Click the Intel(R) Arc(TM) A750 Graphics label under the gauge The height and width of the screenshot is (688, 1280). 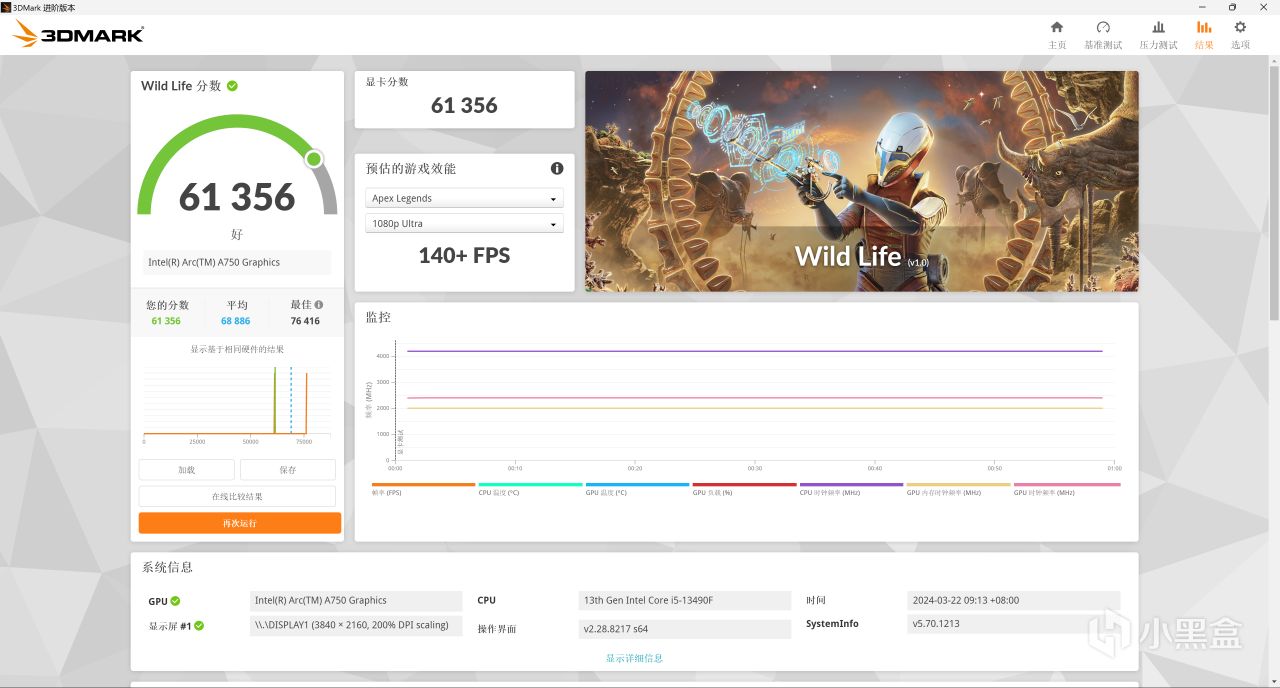[x=237, y=262]
